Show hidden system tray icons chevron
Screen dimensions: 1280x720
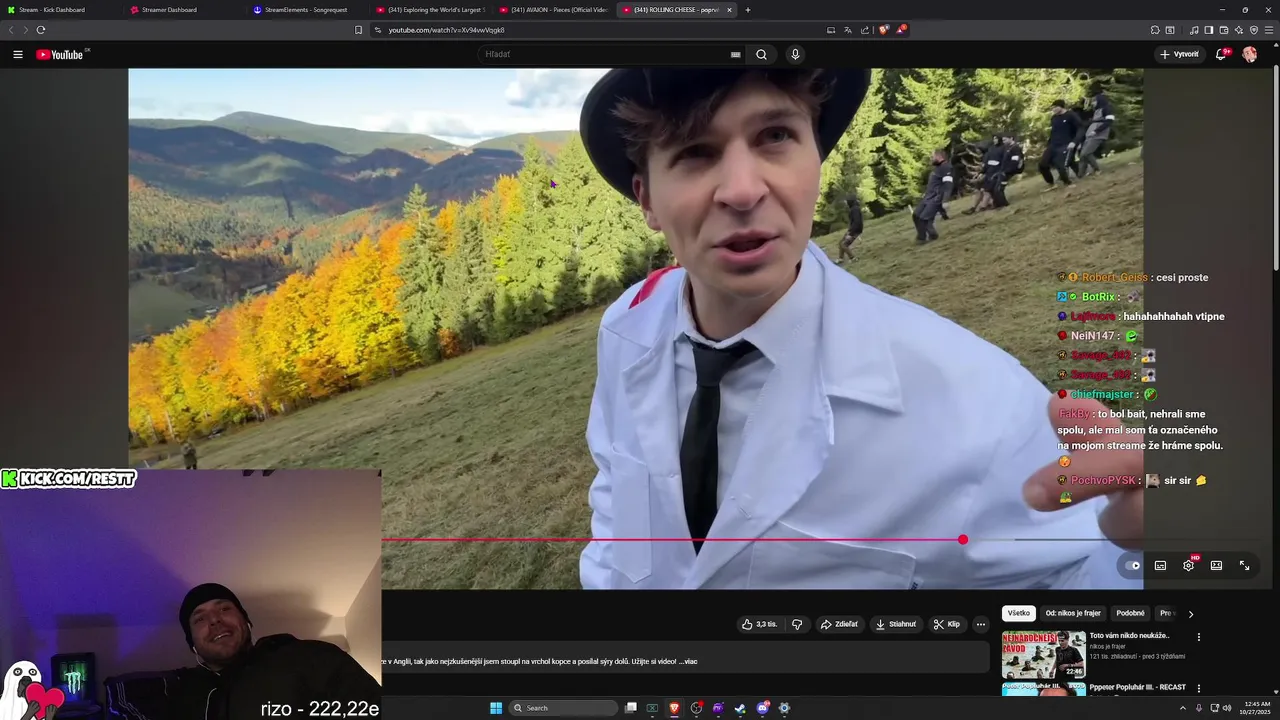click(1183, 708)
